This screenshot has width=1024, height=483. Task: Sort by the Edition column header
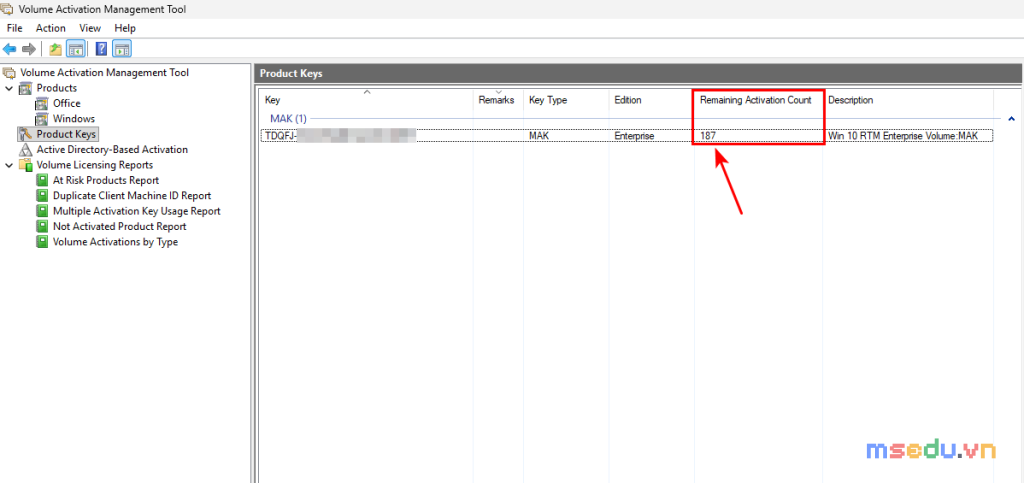pyautogui.click(x=650, y=100)
